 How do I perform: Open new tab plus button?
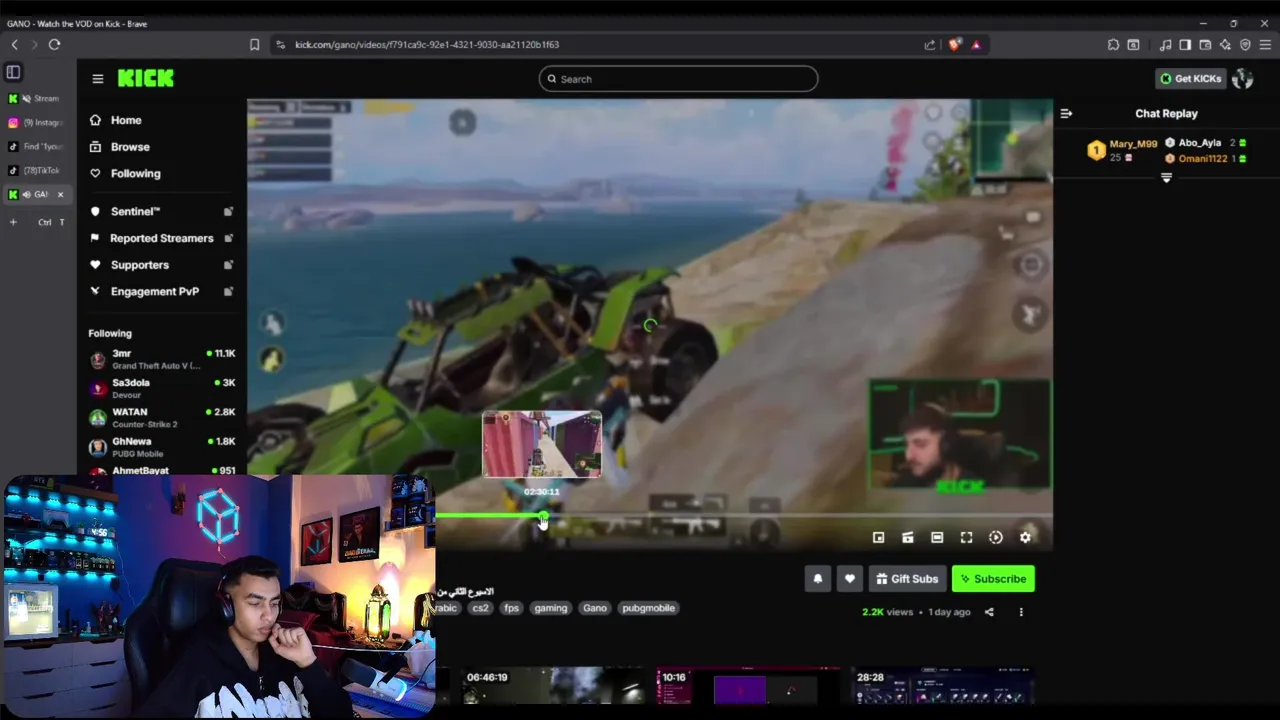coord(14,222)
